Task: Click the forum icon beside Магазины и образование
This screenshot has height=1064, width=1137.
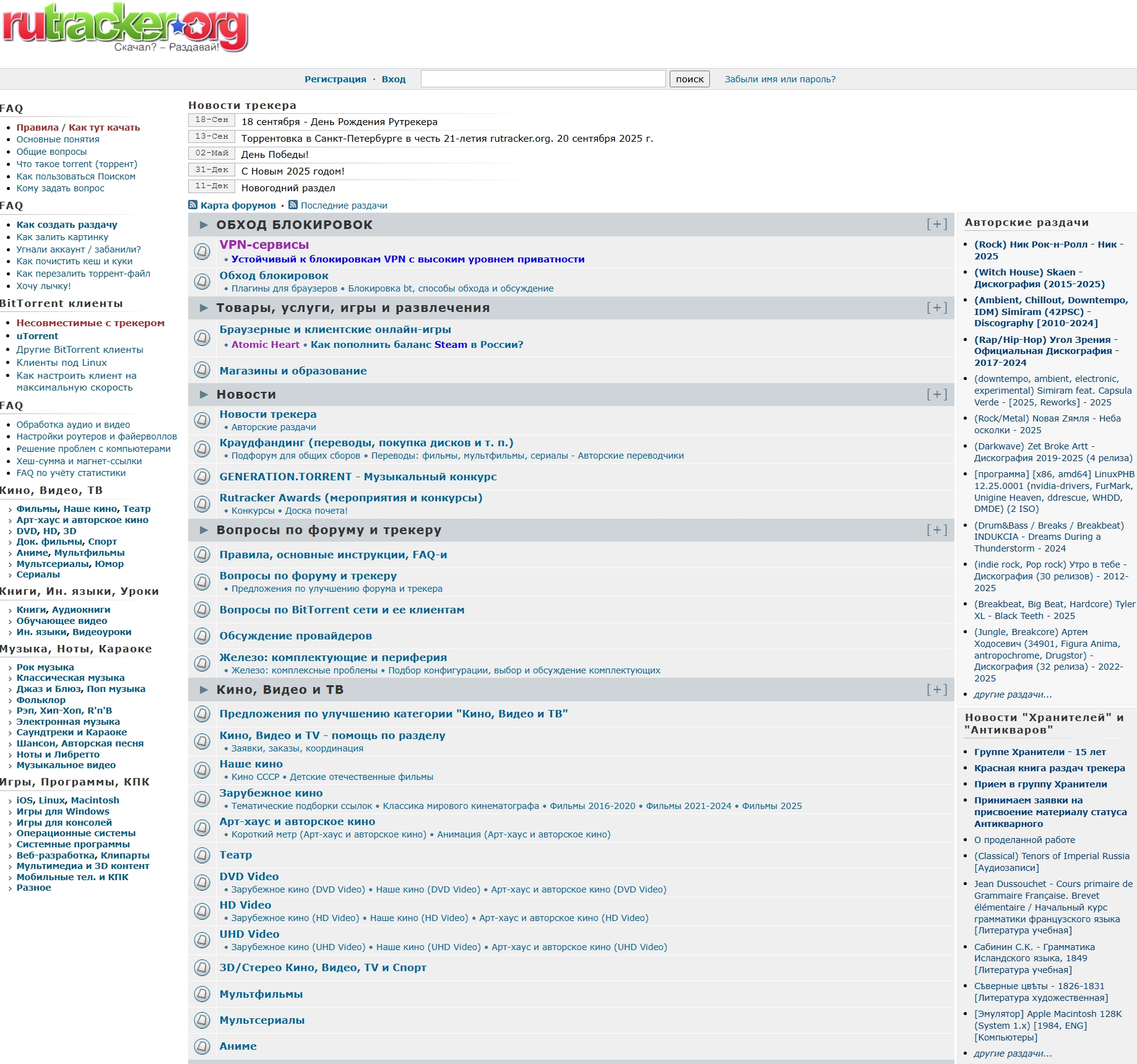Action: coord(202,370)
